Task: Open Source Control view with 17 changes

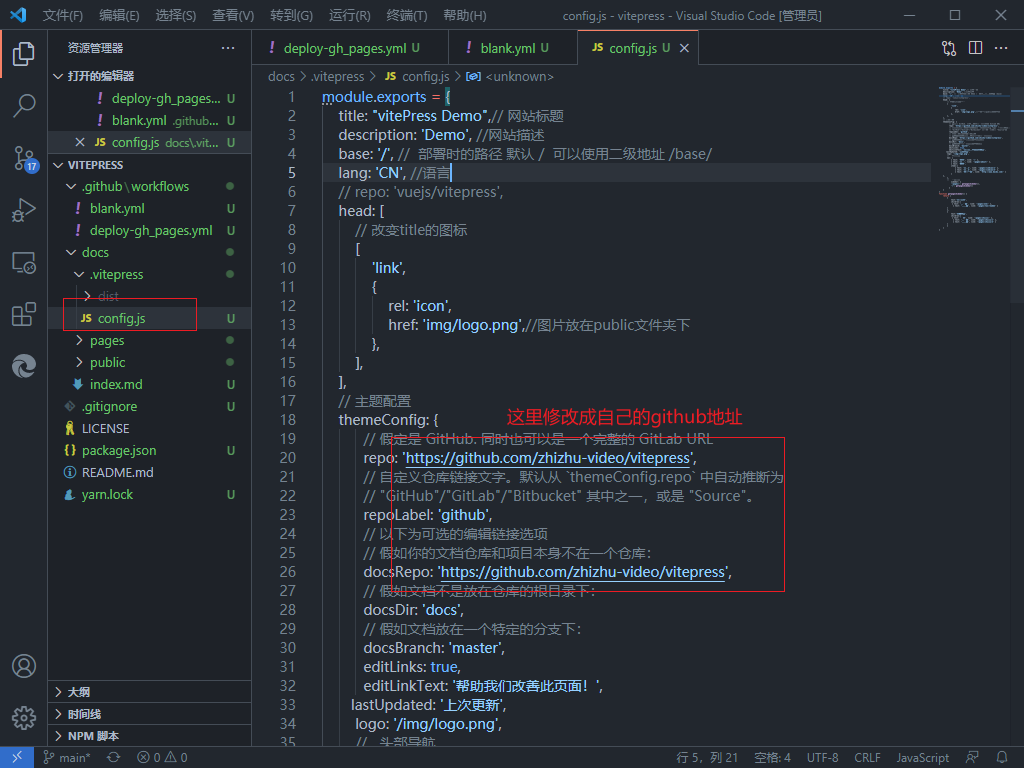Action: point(25,159)
